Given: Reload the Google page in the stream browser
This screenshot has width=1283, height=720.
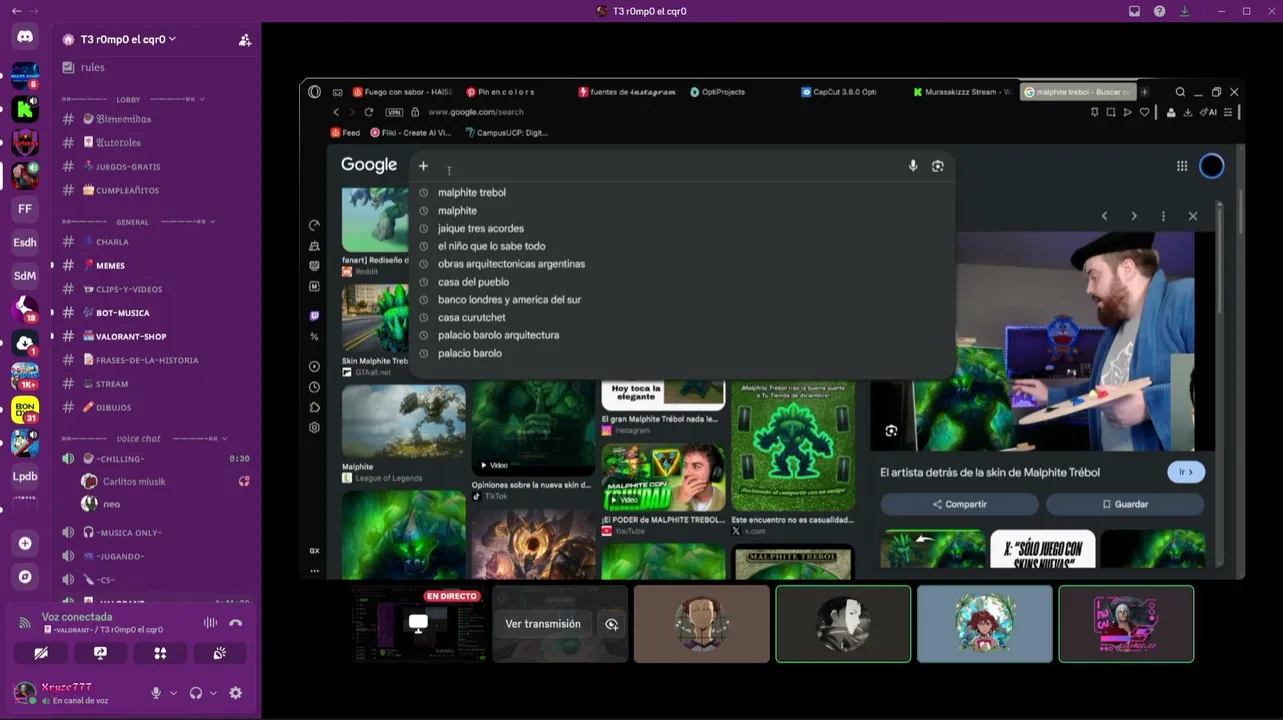Looking at the screenshot, I should tap(369, 112).
